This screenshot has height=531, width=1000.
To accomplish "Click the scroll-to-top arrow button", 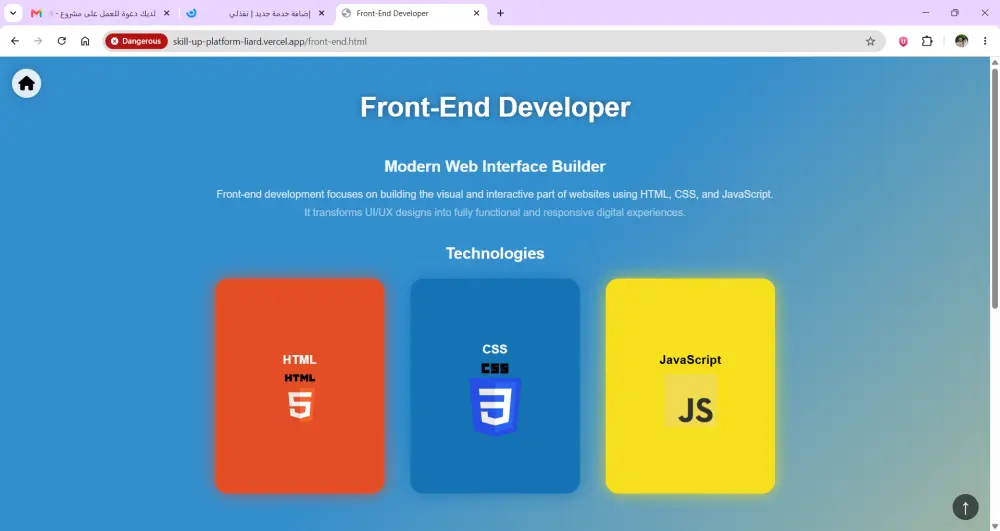I will 965,507.
